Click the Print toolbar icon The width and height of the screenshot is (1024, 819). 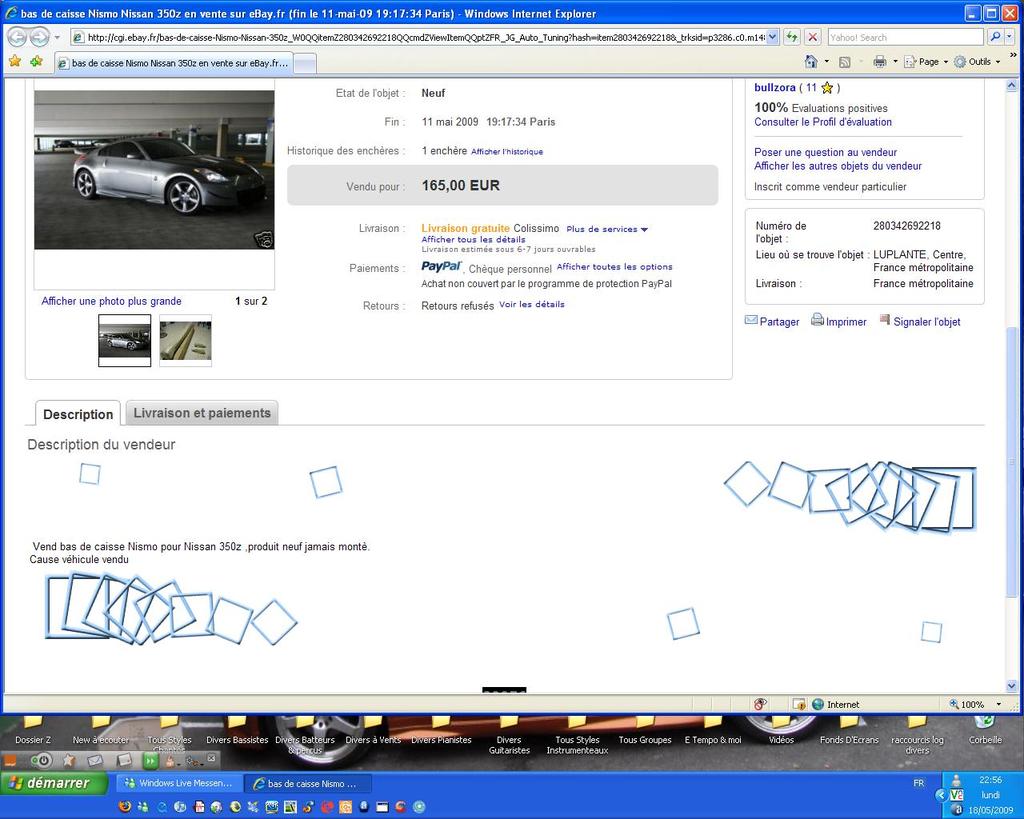point(879,61)
